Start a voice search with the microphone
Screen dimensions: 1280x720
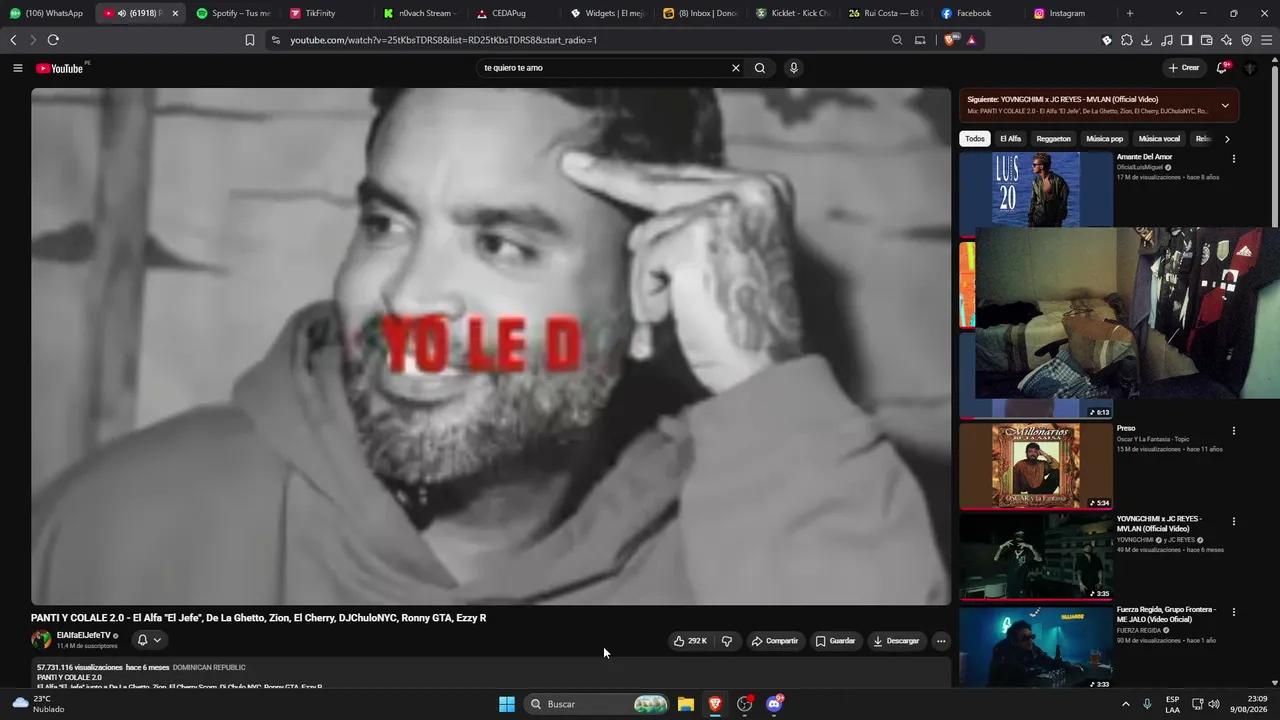coord(794,68)
